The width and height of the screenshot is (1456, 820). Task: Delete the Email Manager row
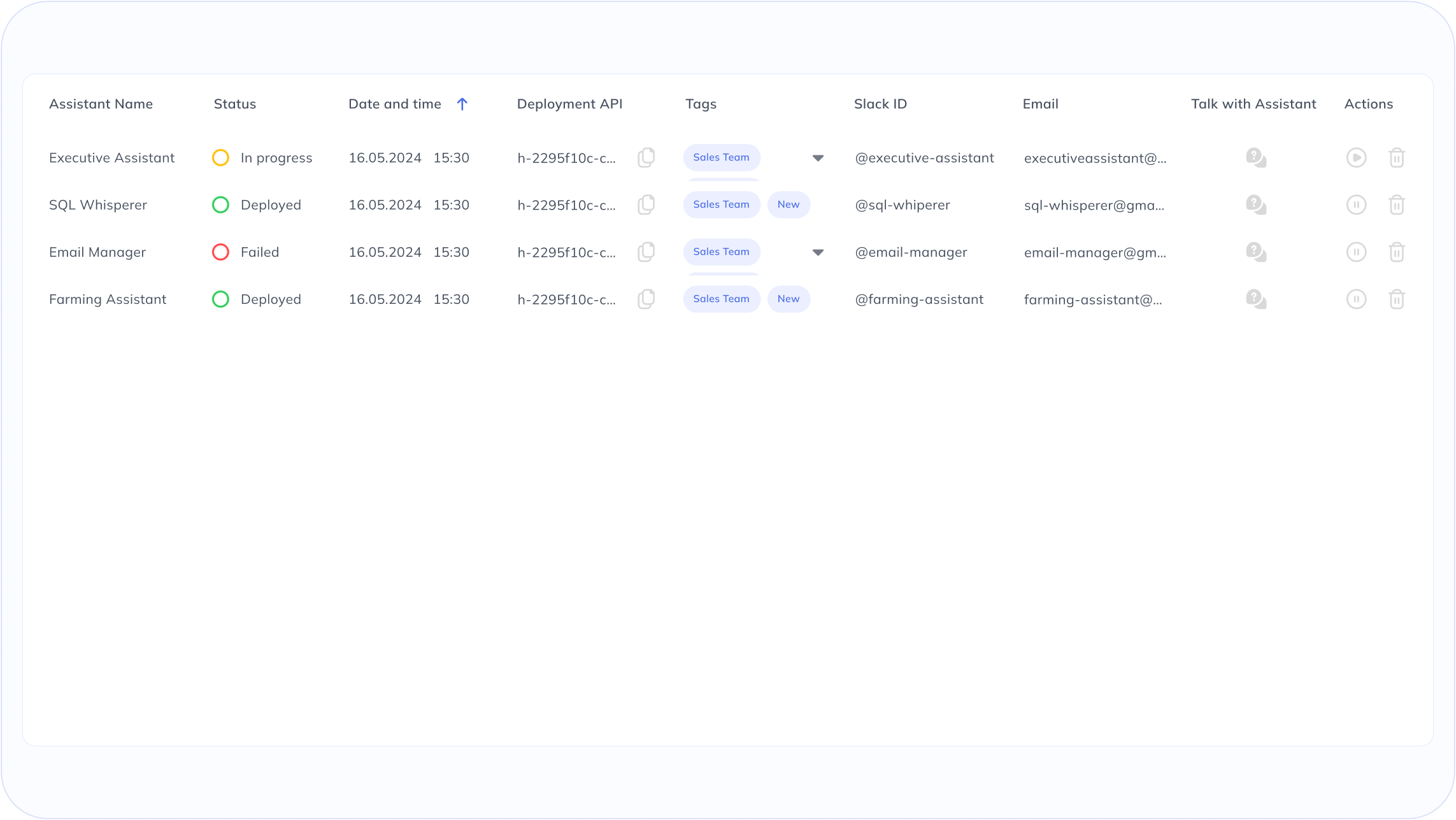click(1397, 252)
